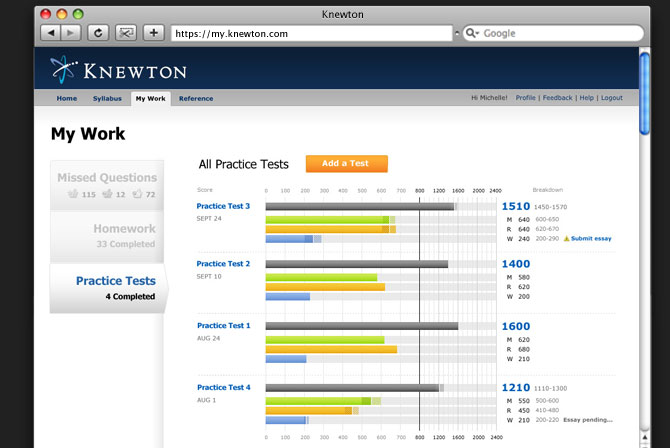Click the Google search magnifier icon

pos(472,33)
